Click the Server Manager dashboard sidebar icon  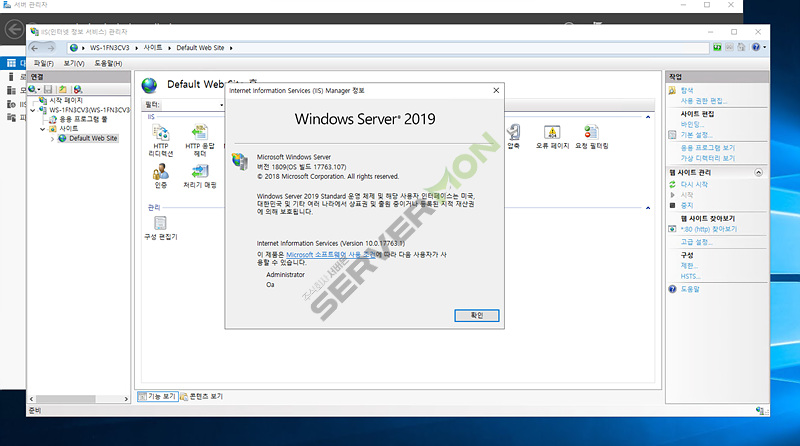point(11,63)
